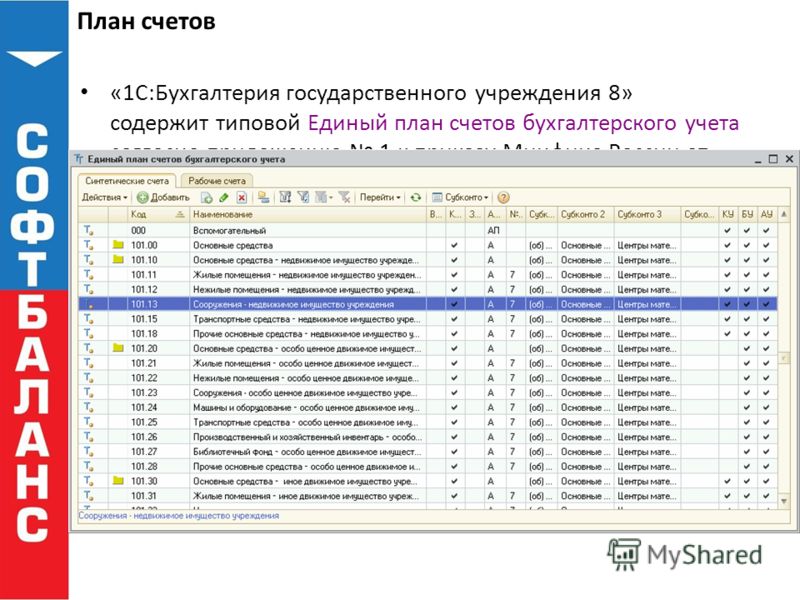Click the account icon of row 101.25

coord(89,422)
